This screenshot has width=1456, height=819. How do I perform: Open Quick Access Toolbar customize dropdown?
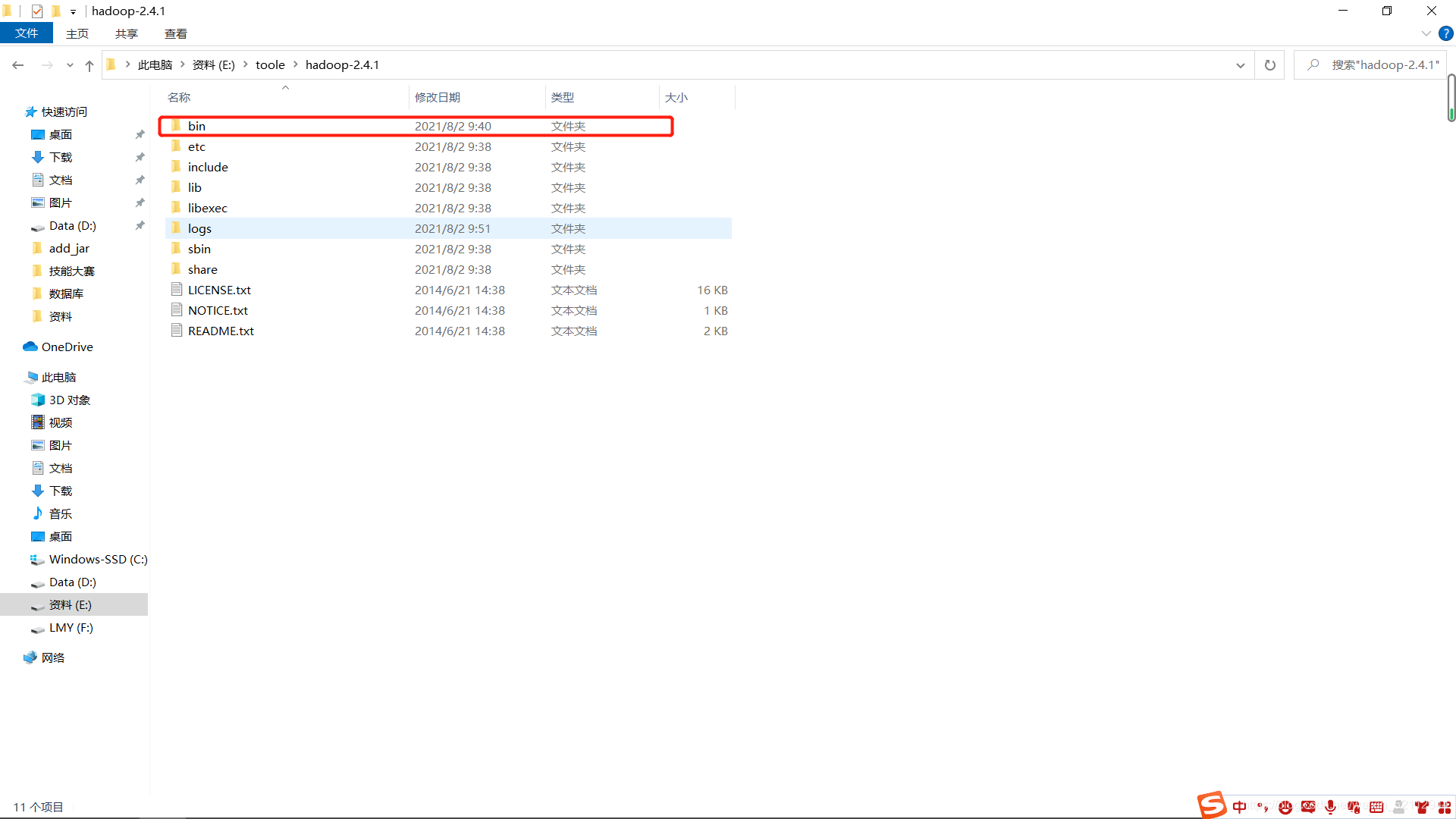point(73,11)
